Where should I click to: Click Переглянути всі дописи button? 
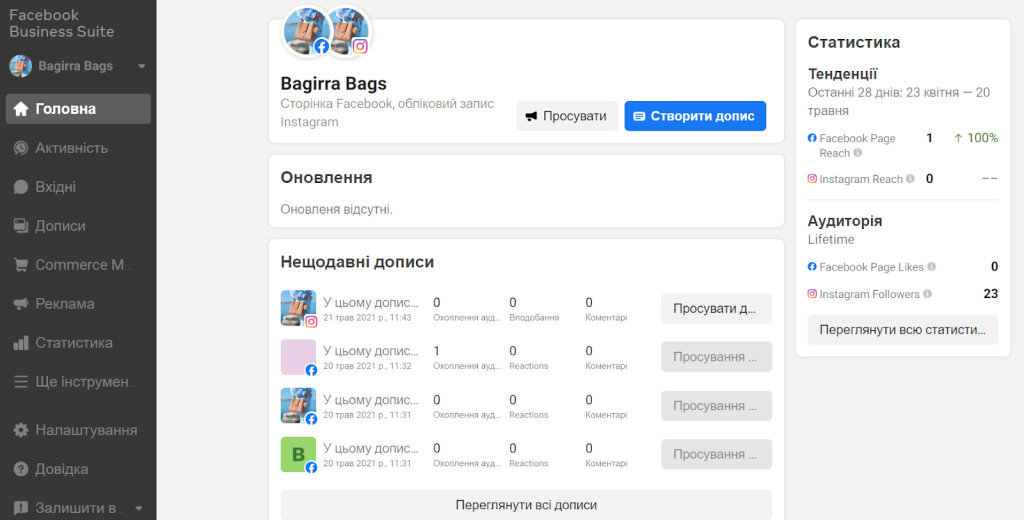(x=526, y=505)
